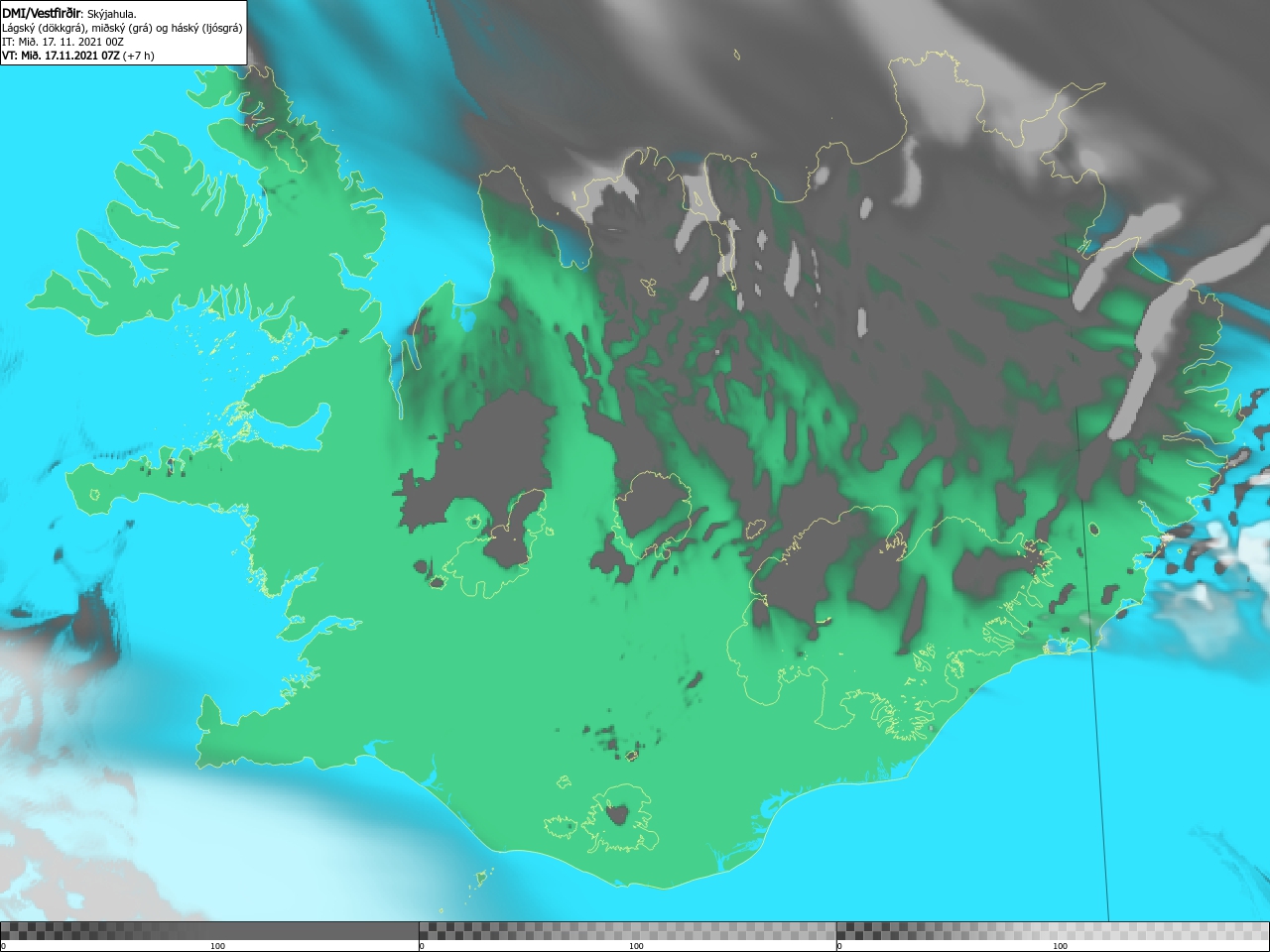
Task: Click the darkest gray low-cloud color scale bar
Action: pyautogui.click(x=209, y=931)
